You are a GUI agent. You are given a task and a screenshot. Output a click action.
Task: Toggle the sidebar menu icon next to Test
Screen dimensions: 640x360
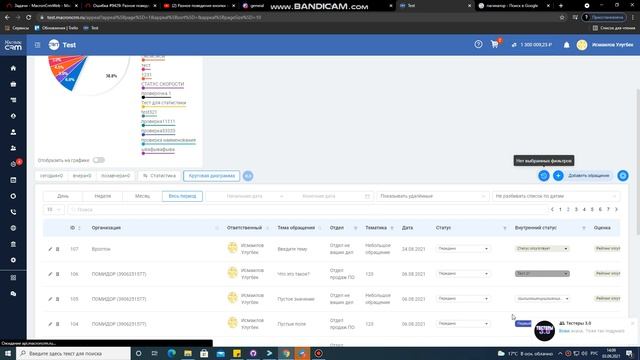pos(37,45)
